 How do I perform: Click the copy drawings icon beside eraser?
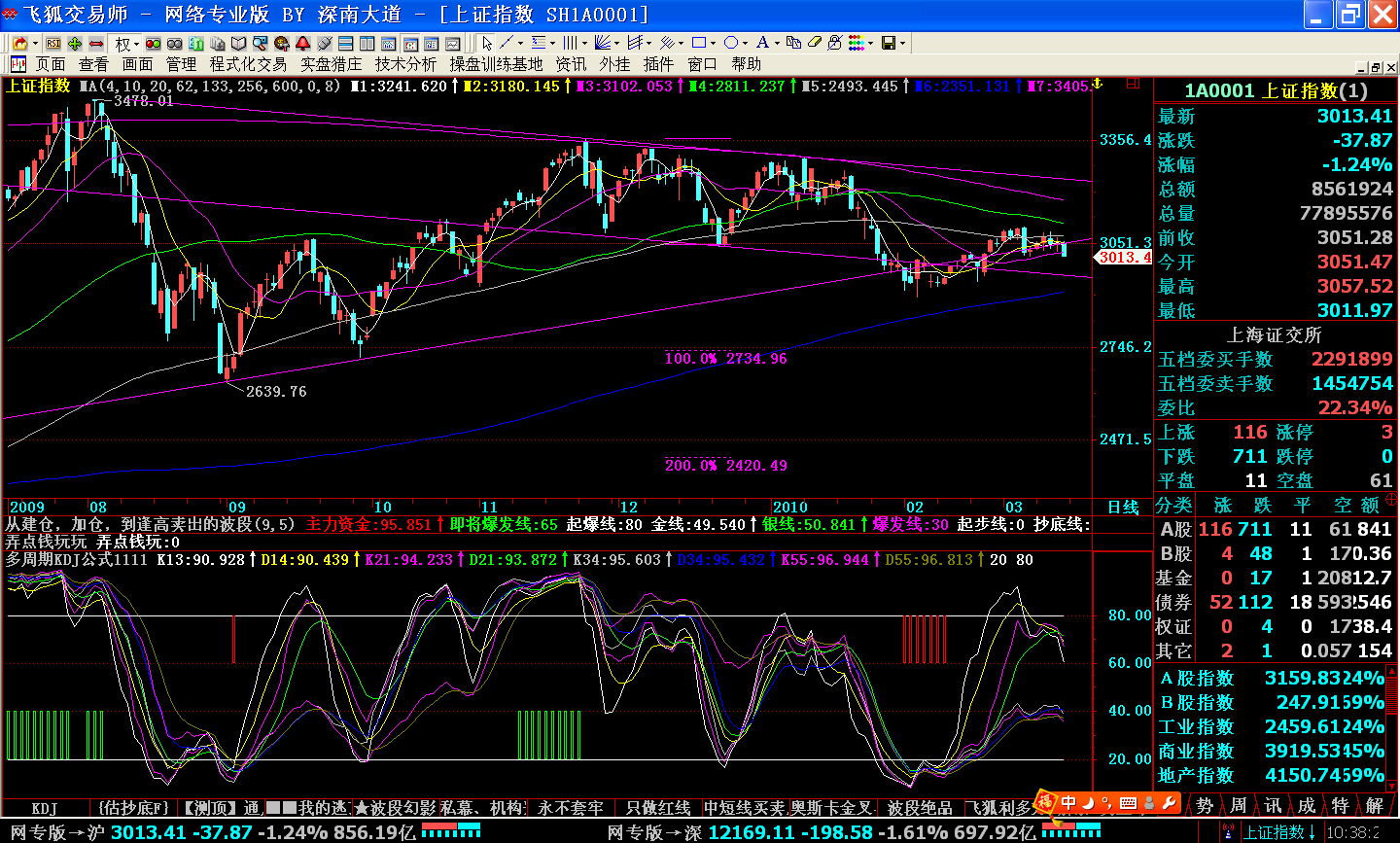(x=793, y=44)
